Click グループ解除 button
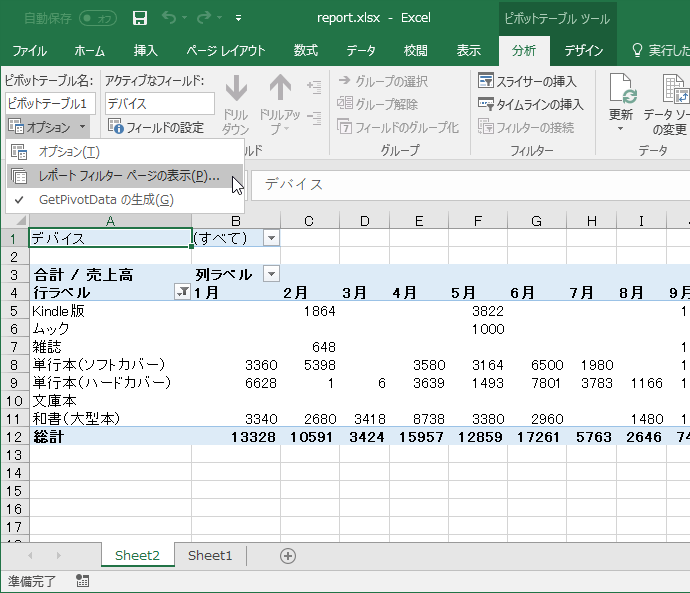This screenshot has width=690, height=593. point(378,104)
